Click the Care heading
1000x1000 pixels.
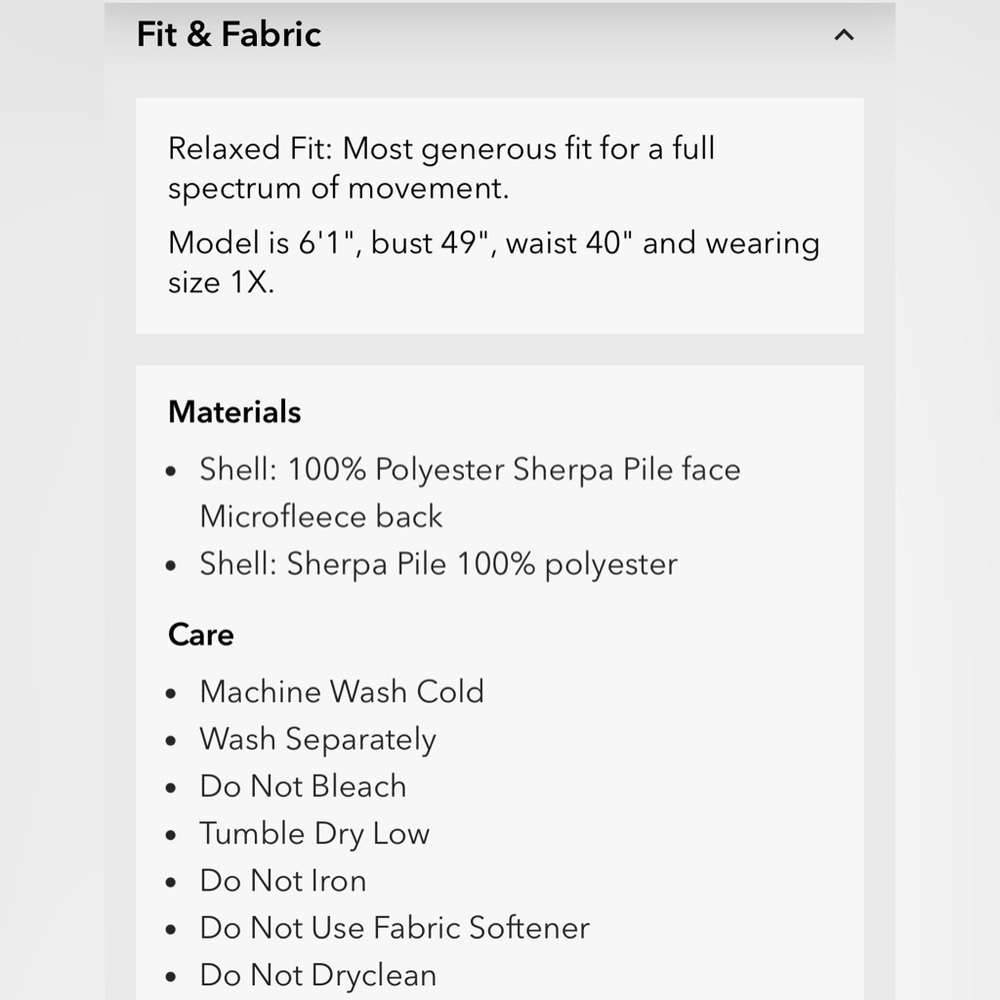pos(201,635)
